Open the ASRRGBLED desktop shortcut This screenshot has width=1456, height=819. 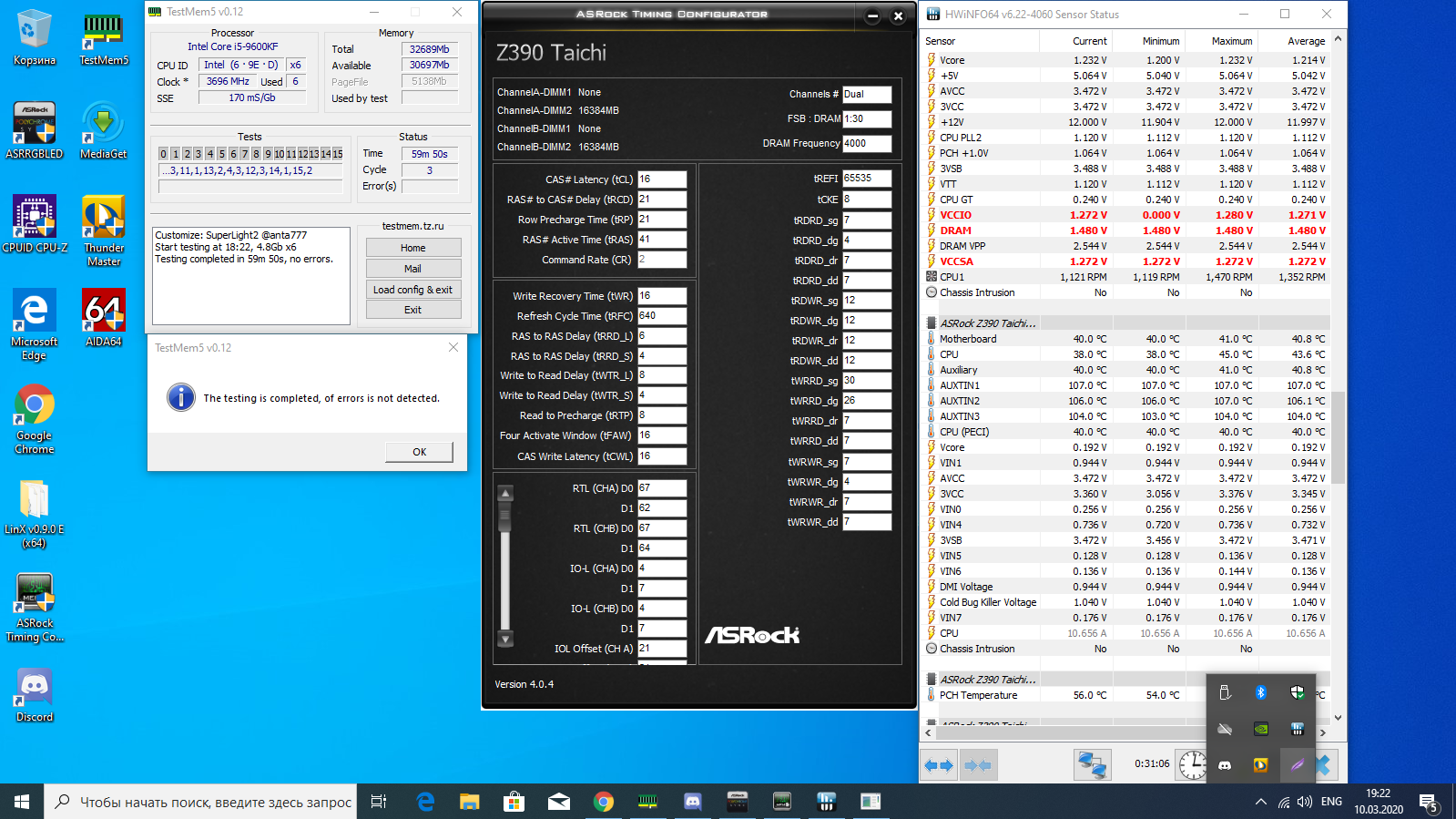click(x=35, y=130)
